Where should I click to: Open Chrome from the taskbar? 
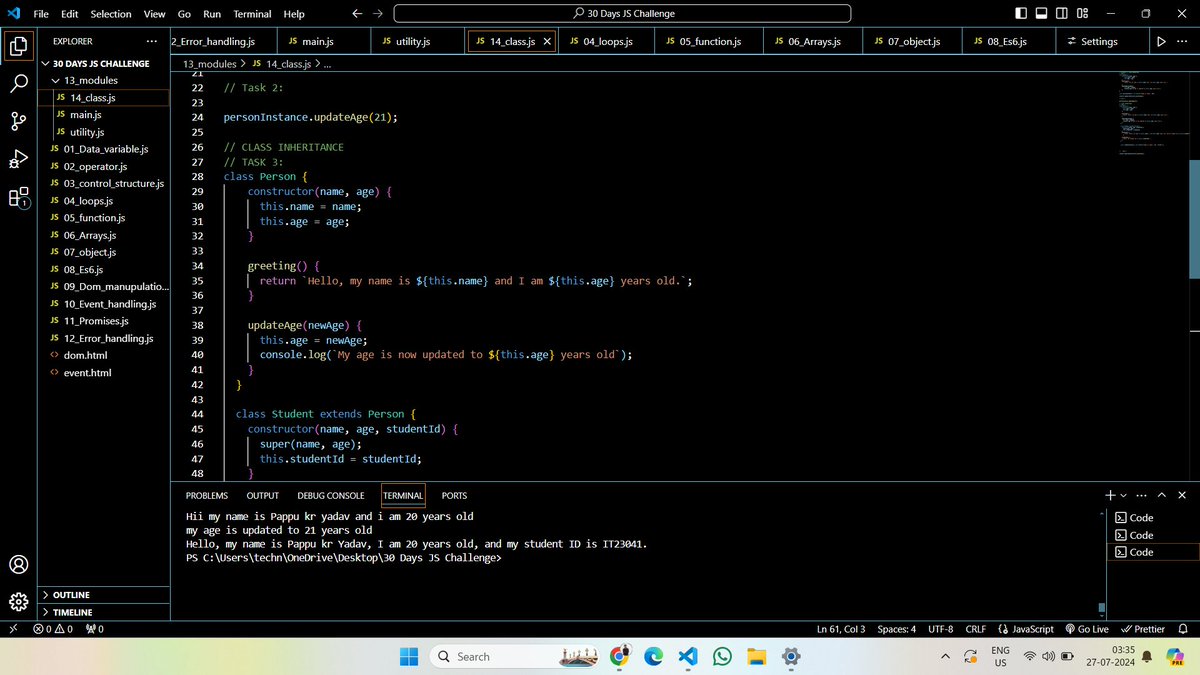tap(620, 656)
